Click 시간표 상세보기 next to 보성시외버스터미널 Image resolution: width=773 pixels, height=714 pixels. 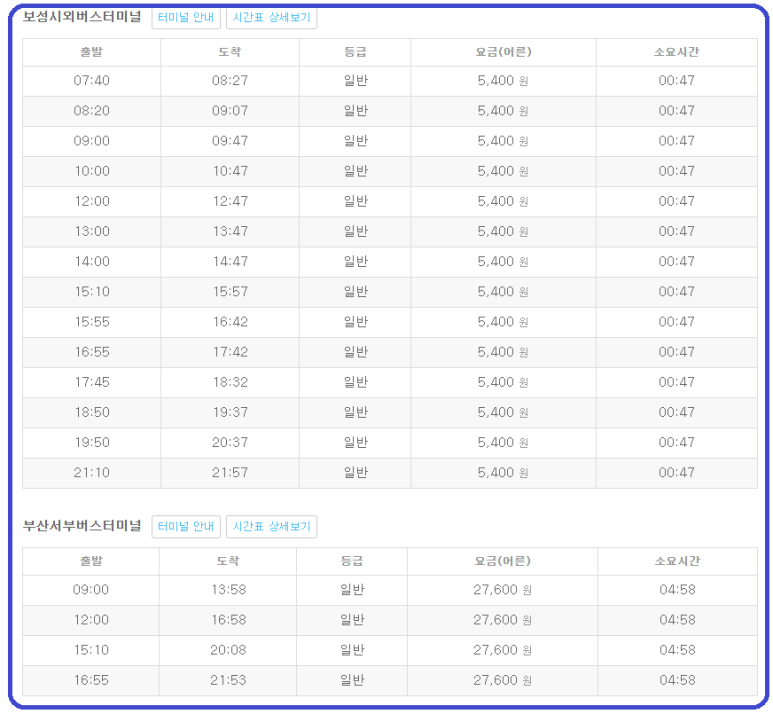[272, 18]
